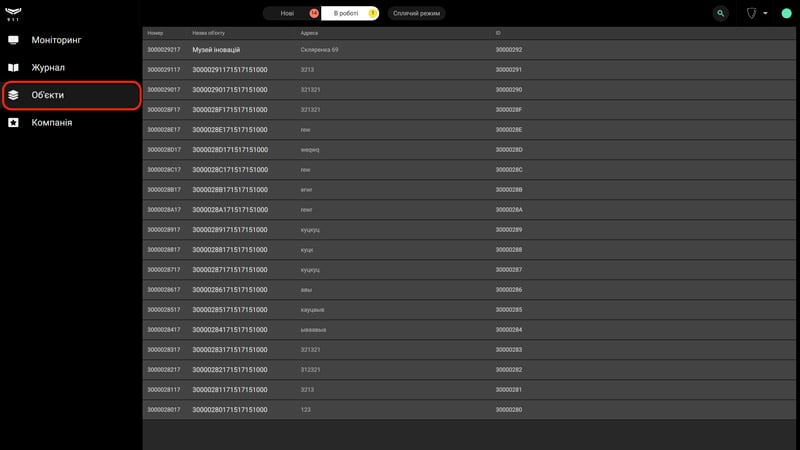Select the row with ID 30000280
The height and width of the screenshot is (450, 800).
tap(469, 410)
